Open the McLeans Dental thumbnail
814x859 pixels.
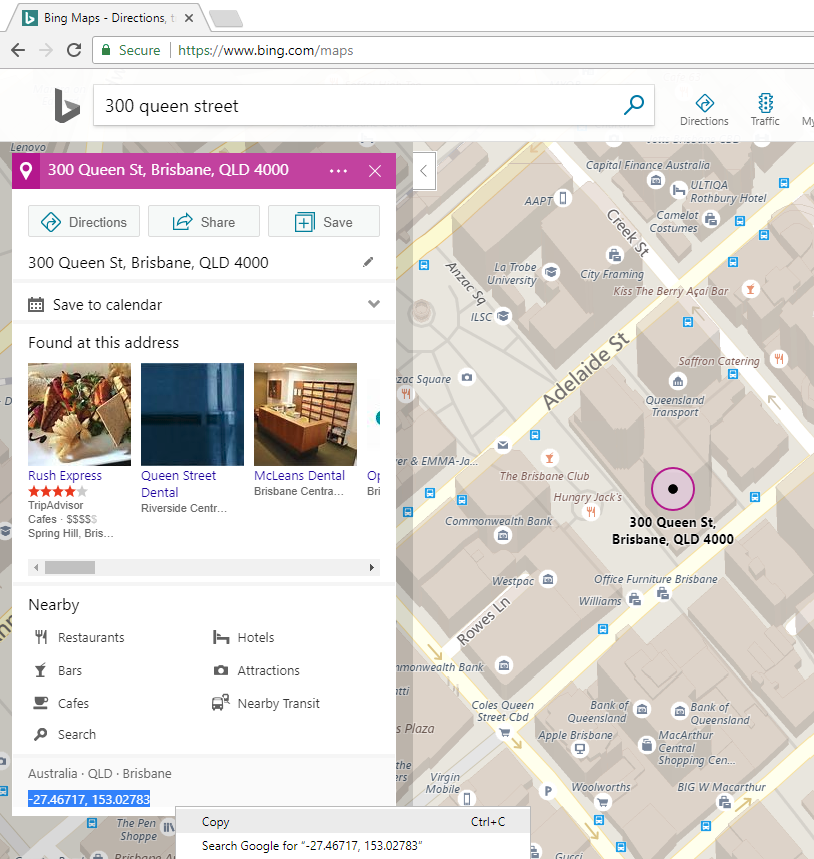(x=305, y=414)
